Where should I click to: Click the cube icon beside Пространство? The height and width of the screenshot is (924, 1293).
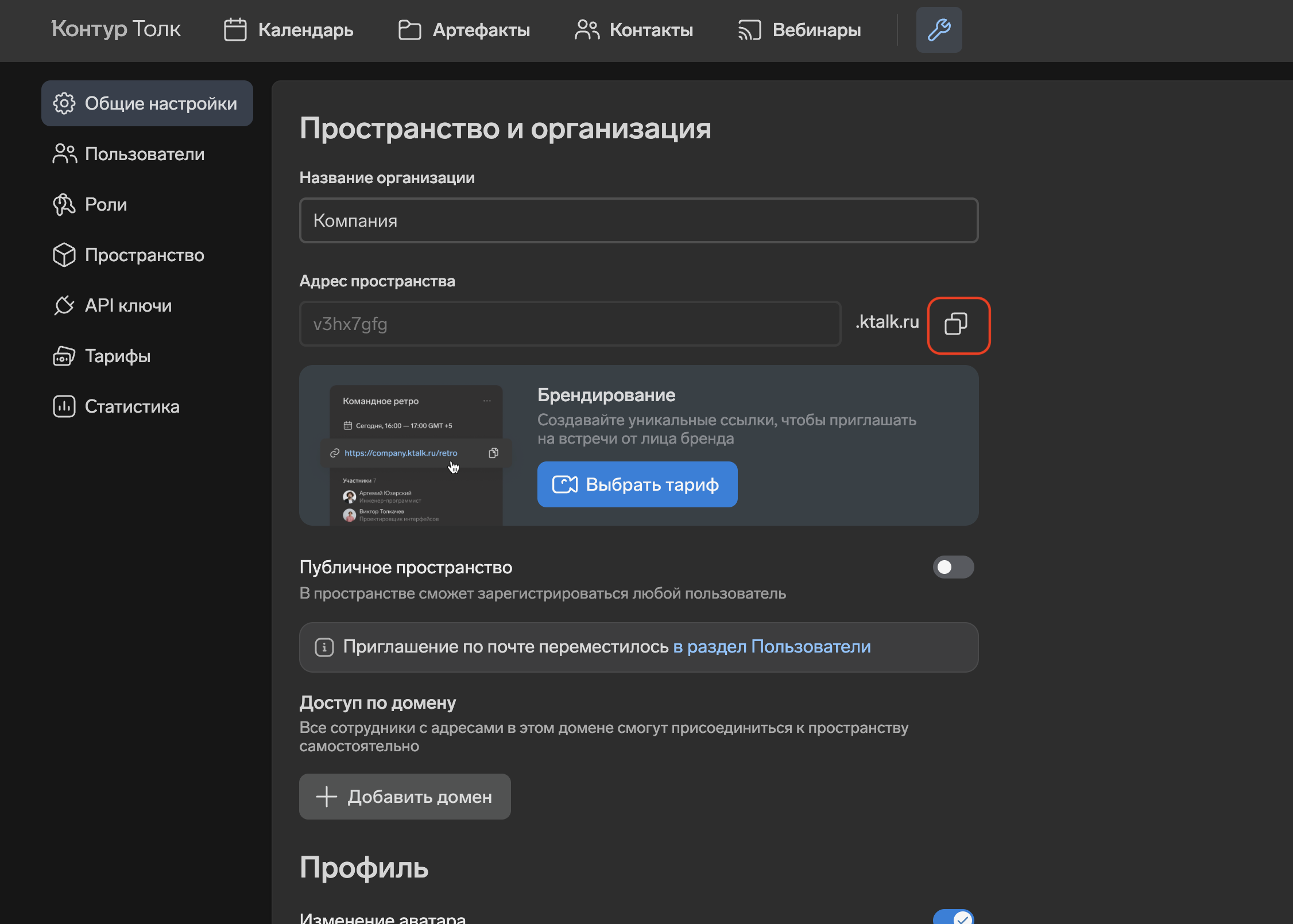(64, 255)
